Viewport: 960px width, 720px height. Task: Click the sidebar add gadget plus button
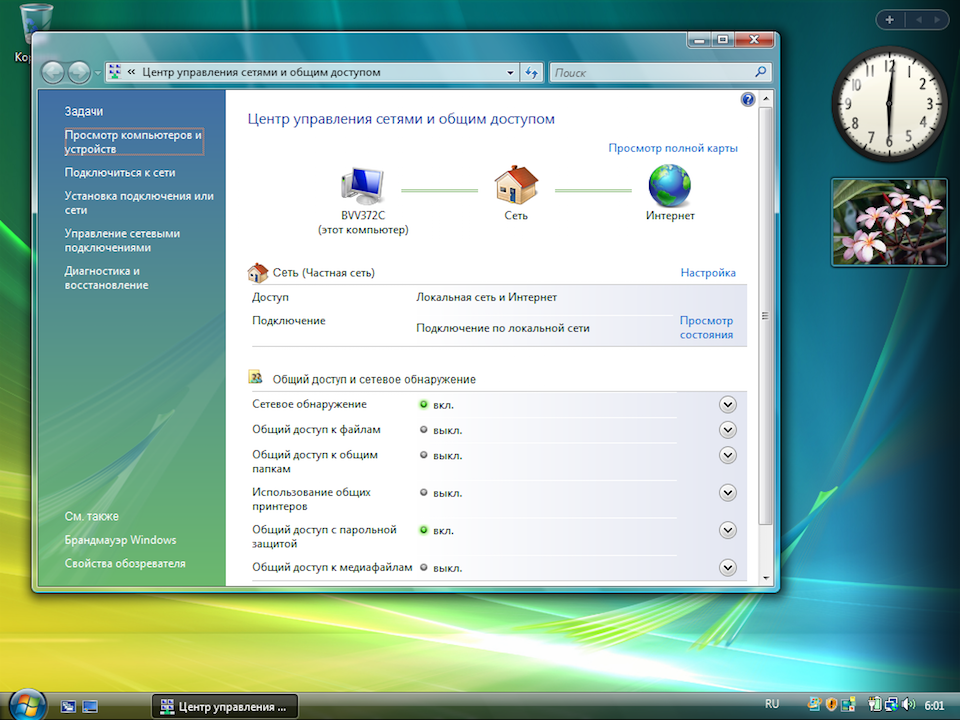point(890,20)
